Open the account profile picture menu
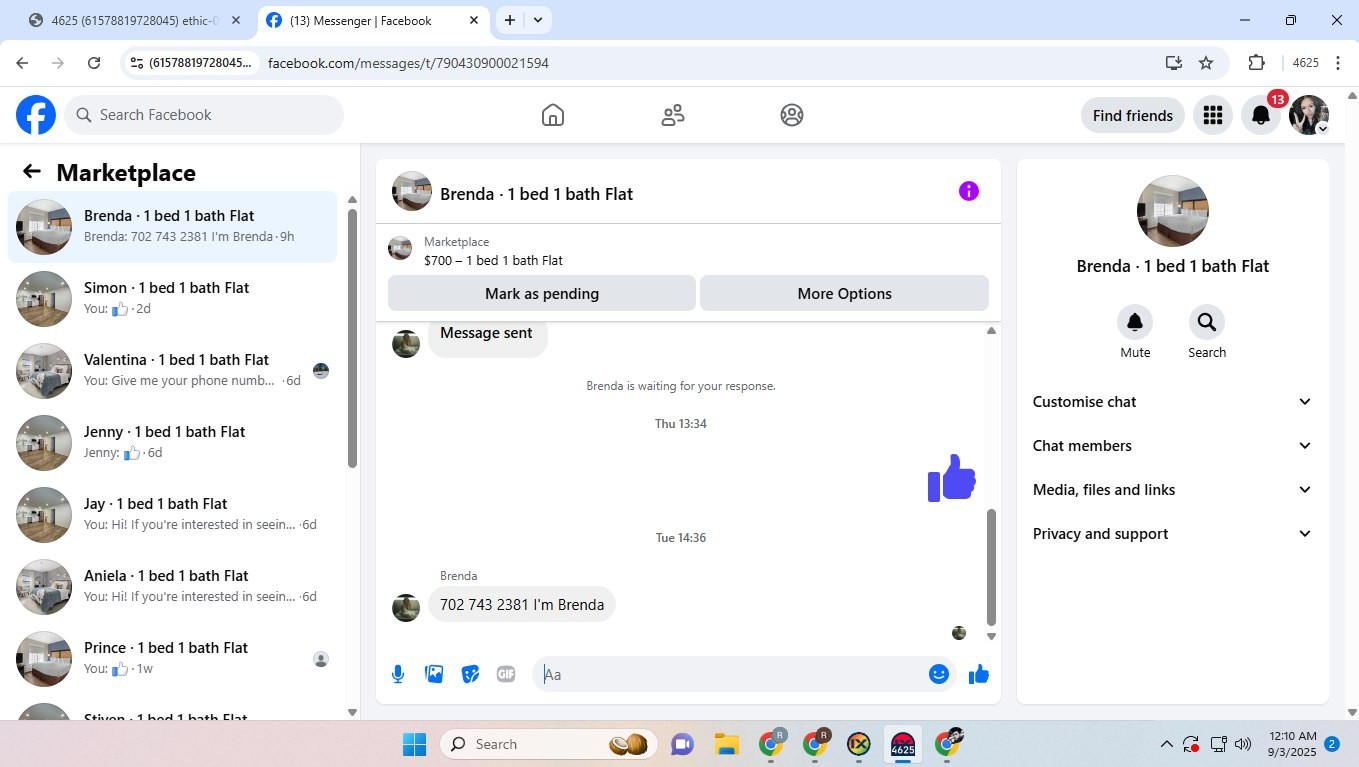The width and height of the screenshot is (1359, 767). 1309,115
